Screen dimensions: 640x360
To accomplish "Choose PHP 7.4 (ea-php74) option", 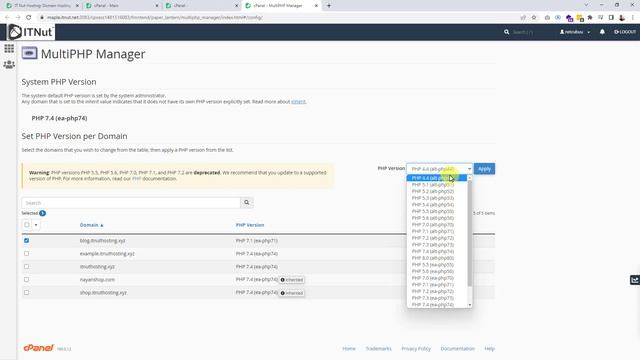I will pos(437,304).
